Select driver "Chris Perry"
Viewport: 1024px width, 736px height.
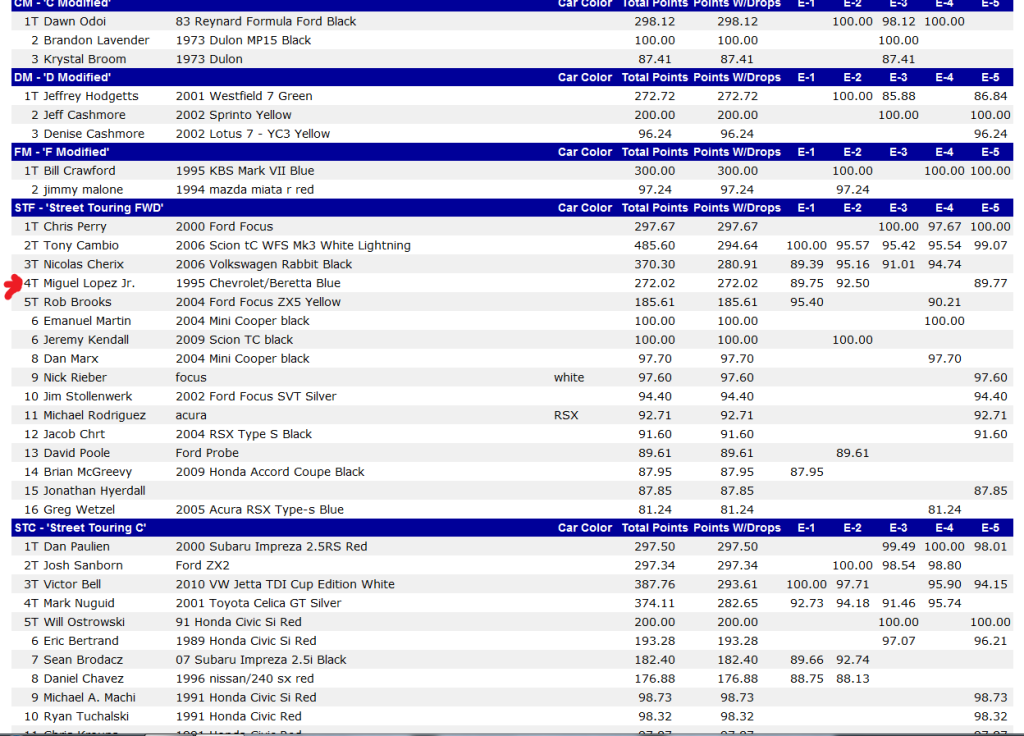(x=74, y=227)
